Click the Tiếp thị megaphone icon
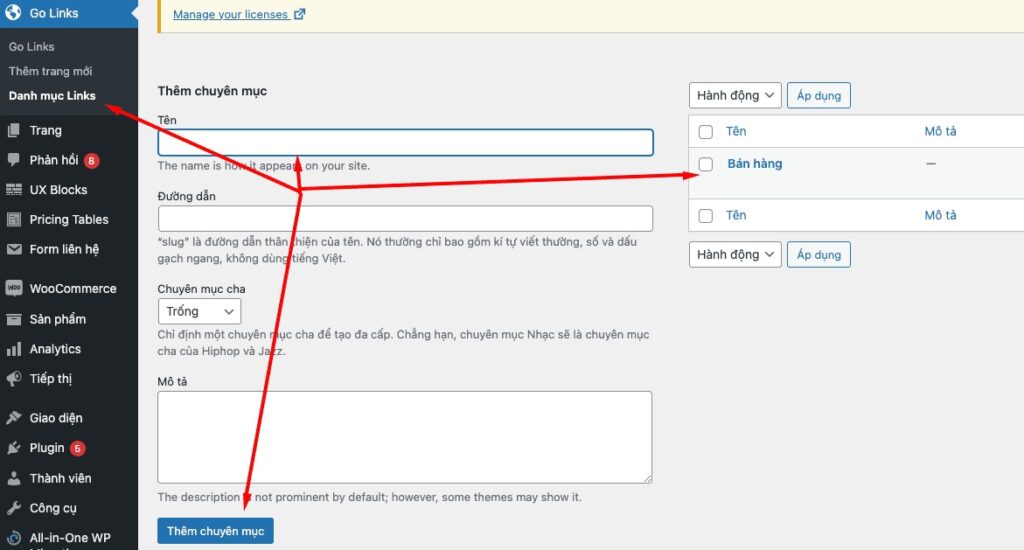This screenshot has height=550, width=1024. click(14, 379)
